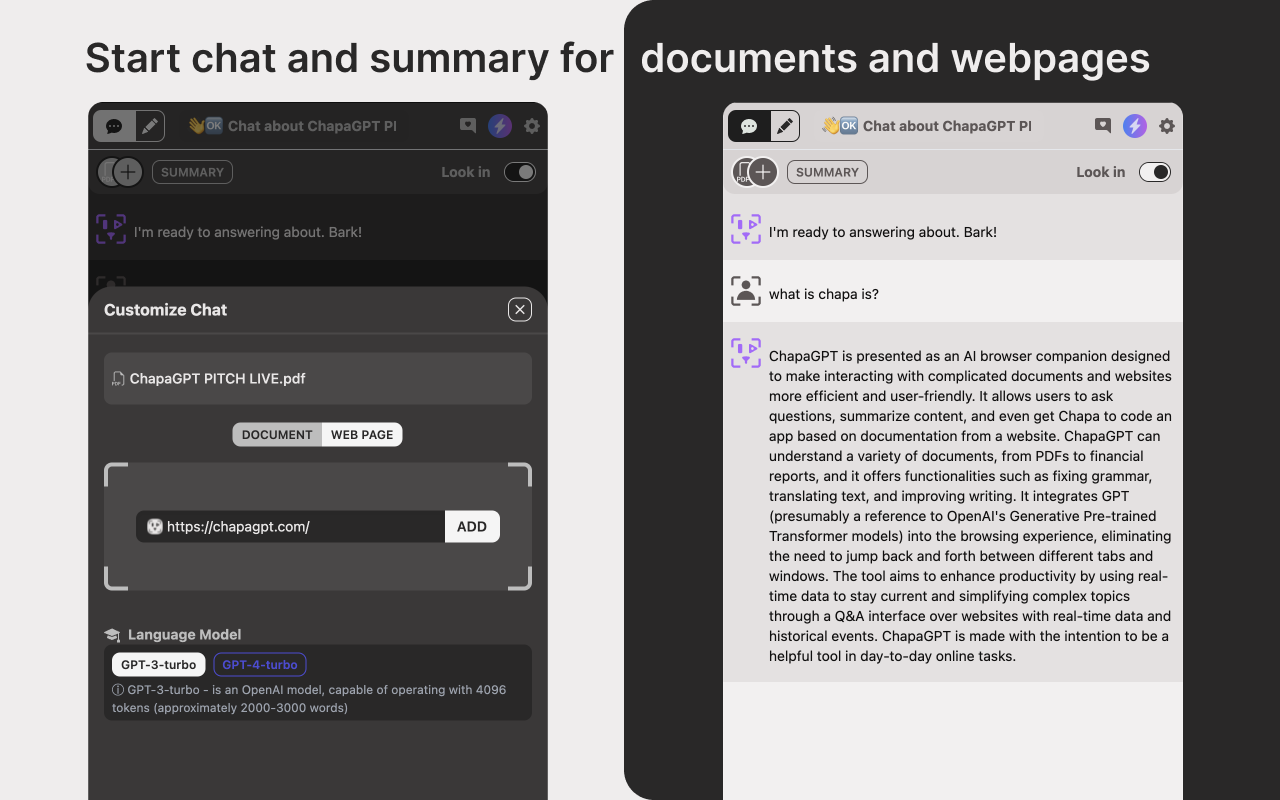
Task: Click the 'Look in' label in dark panel
Action: click(466, 172)
